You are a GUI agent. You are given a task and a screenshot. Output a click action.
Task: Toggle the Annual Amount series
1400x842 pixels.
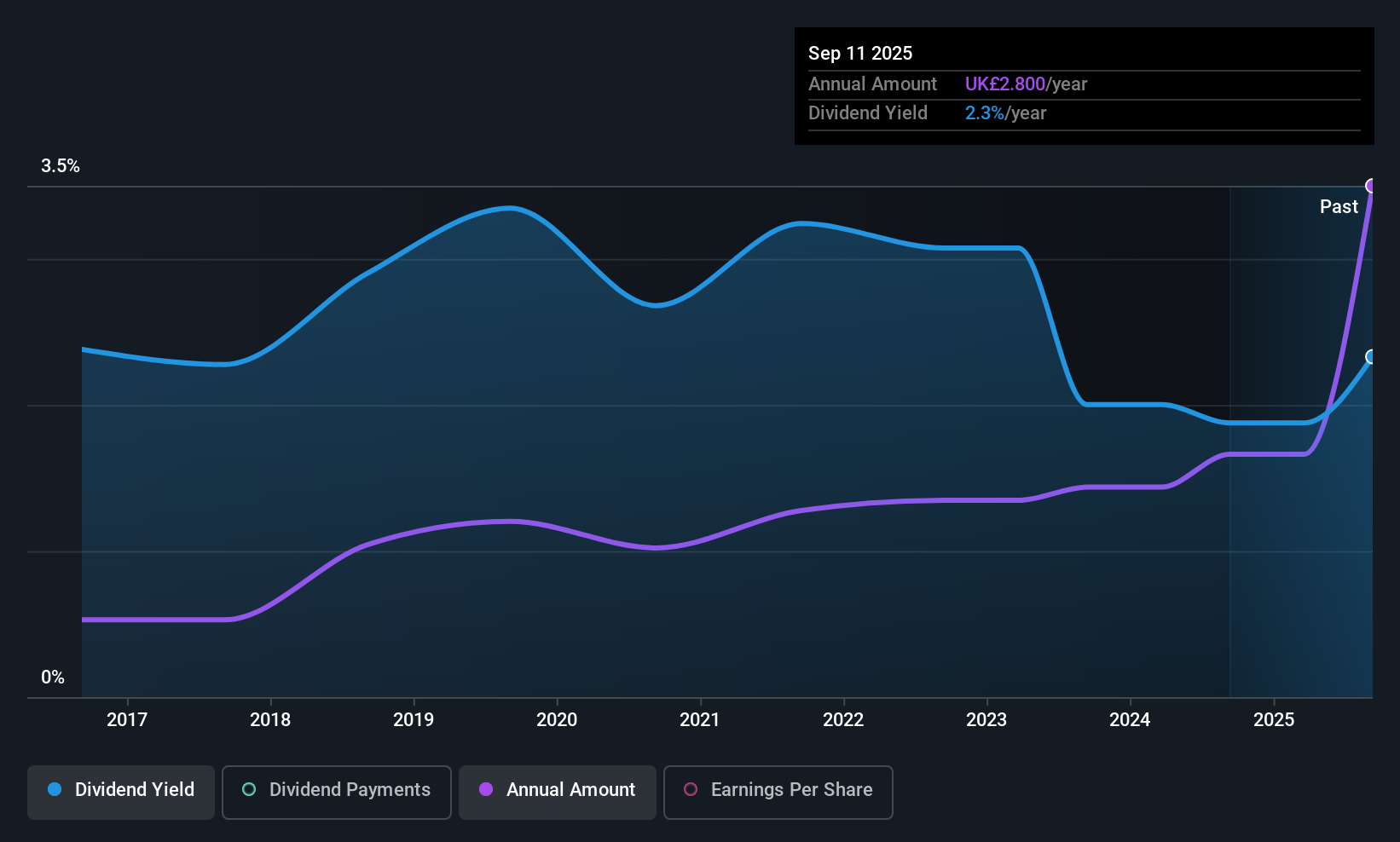(558, 790)
